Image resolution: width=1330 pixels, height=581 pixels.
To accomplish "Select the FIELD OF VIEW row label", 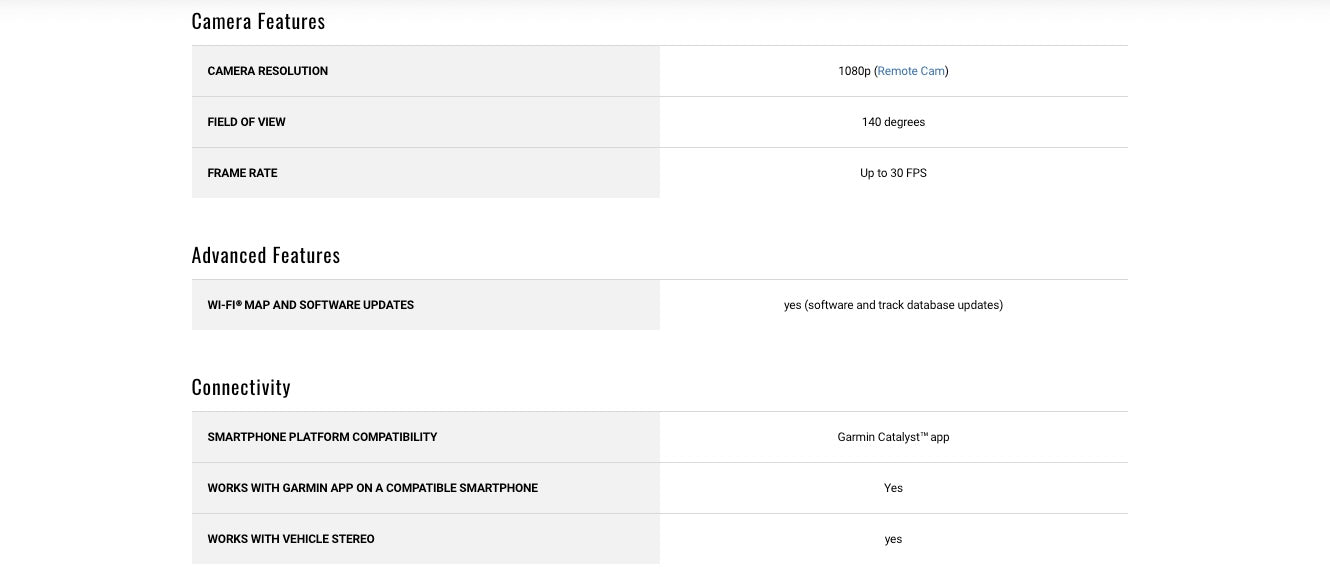I will coord(246,122).
